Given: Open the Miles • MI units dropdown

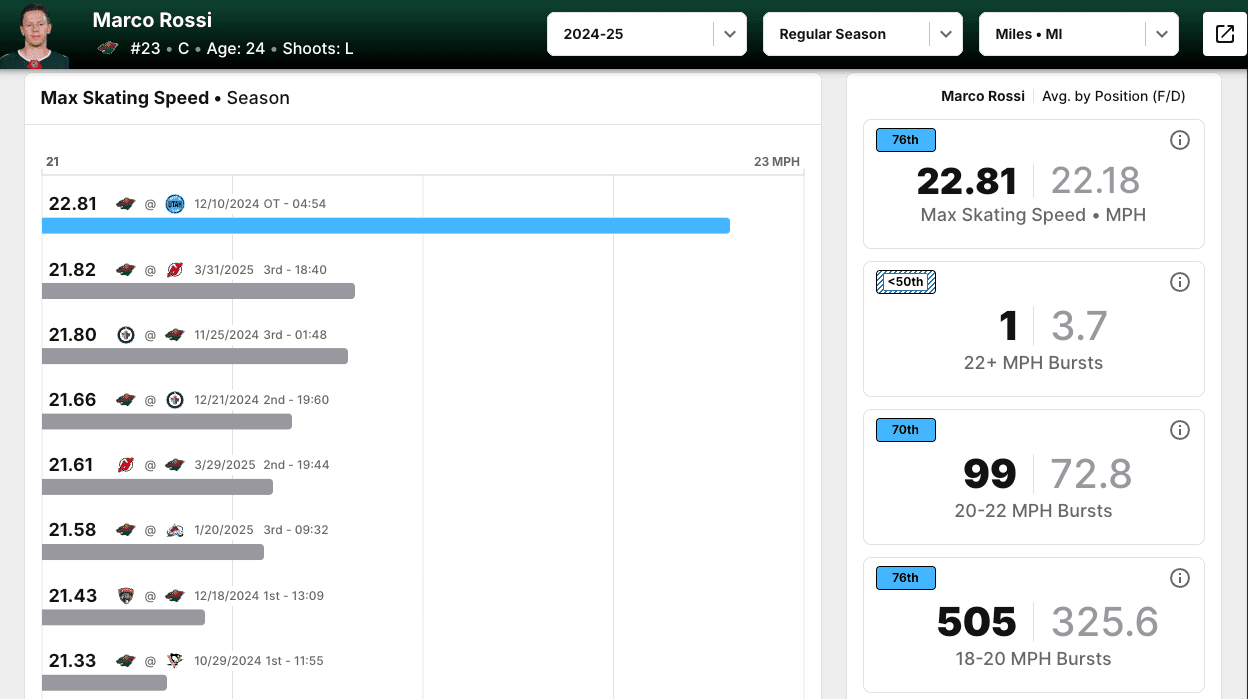Looking at the screenshot, I should click(x=1078, y=34).
